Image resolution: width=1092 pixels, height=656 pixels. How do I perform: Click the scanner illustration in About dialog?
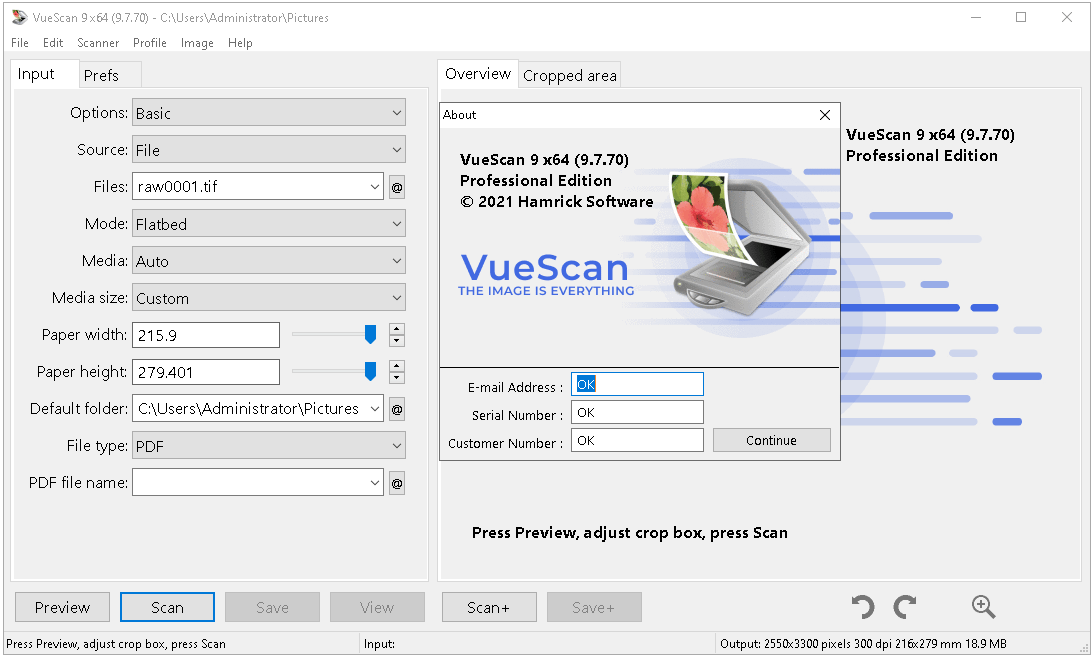tap(740, 244)
